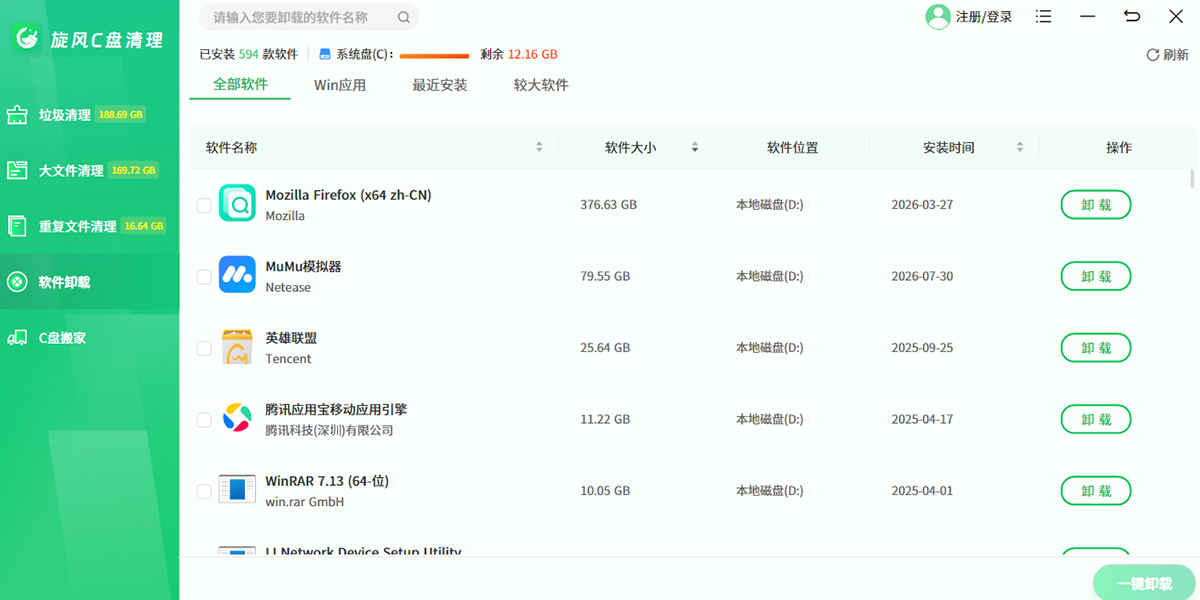Check the 英雄联盟 row checkbox
The width and height of the screenshot is (1200, 600).
point(204,348)
